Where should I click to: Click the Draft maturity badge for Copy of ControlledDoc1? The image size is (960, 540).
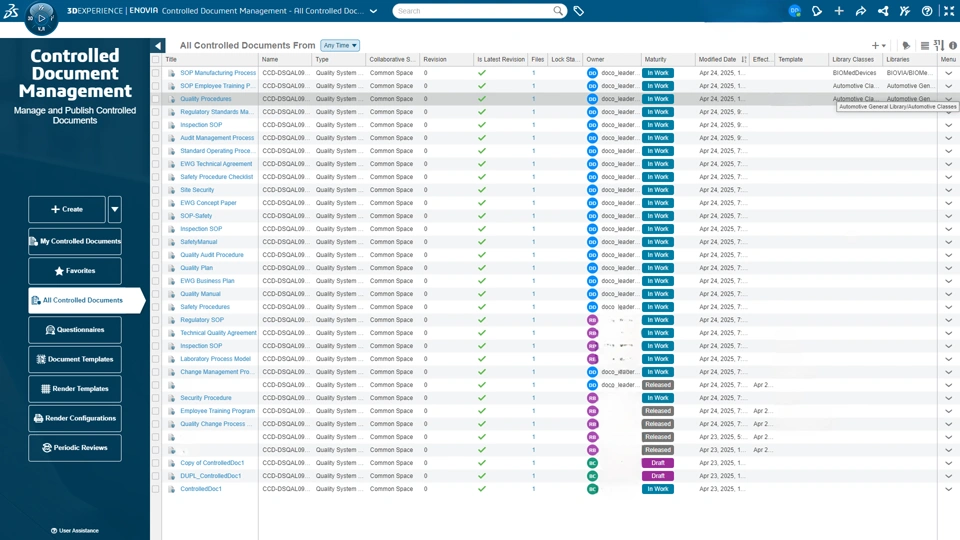tap(658, 463)
